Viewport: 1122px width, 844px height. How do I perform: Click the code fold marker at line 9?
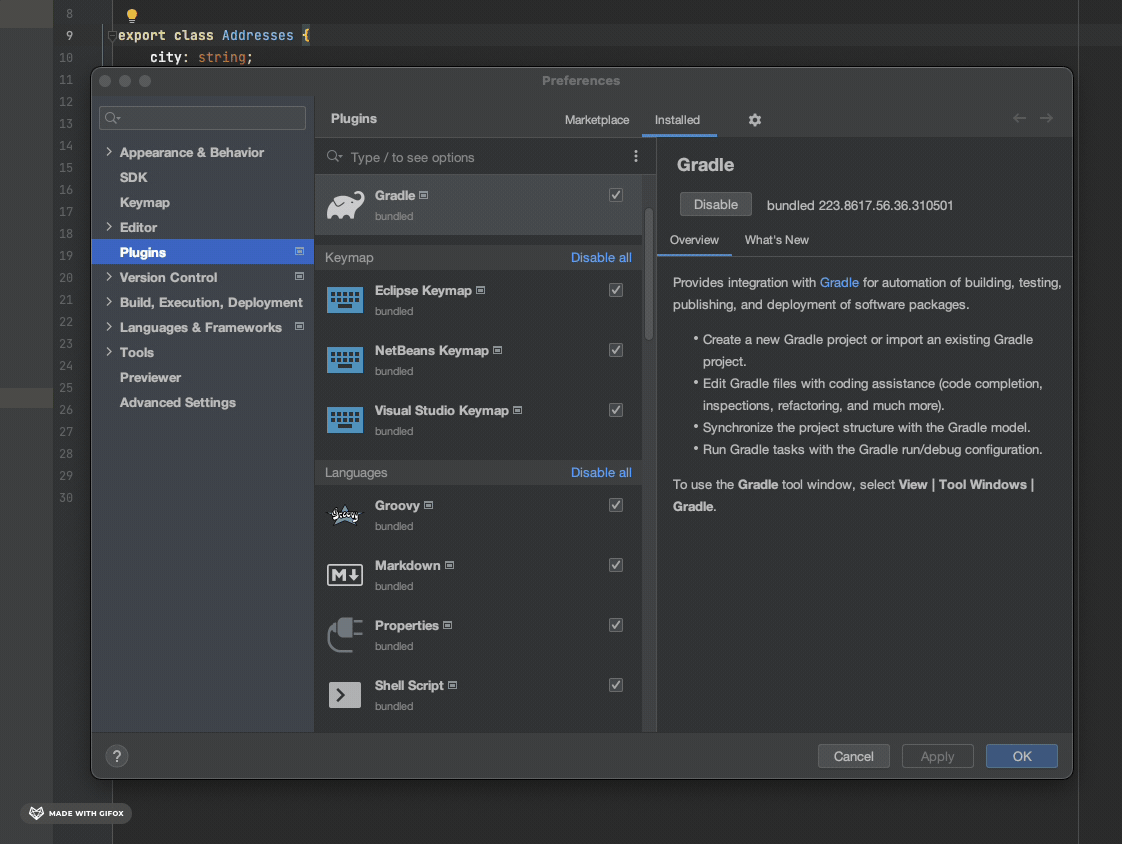pyautogui.click(x=112, y=36)
